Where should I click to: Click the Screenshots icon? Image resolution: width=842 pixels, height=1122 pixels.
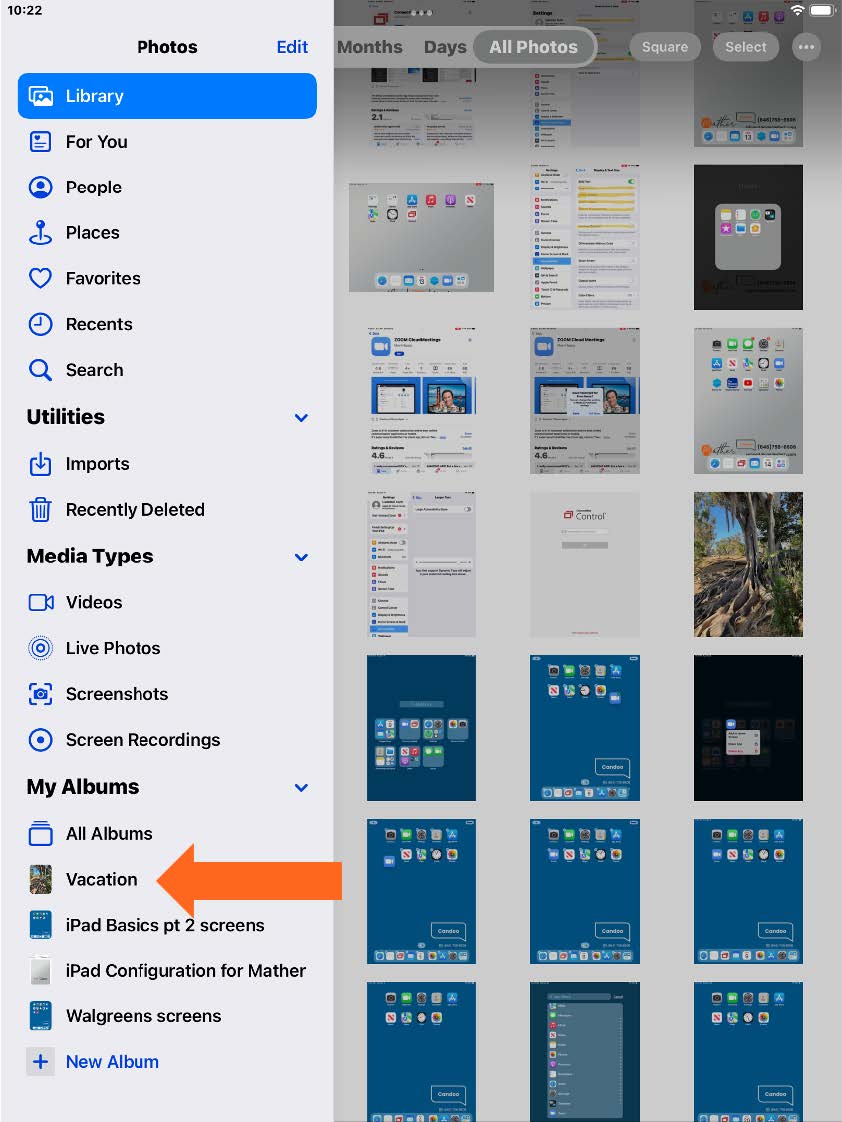pos(40,694)
